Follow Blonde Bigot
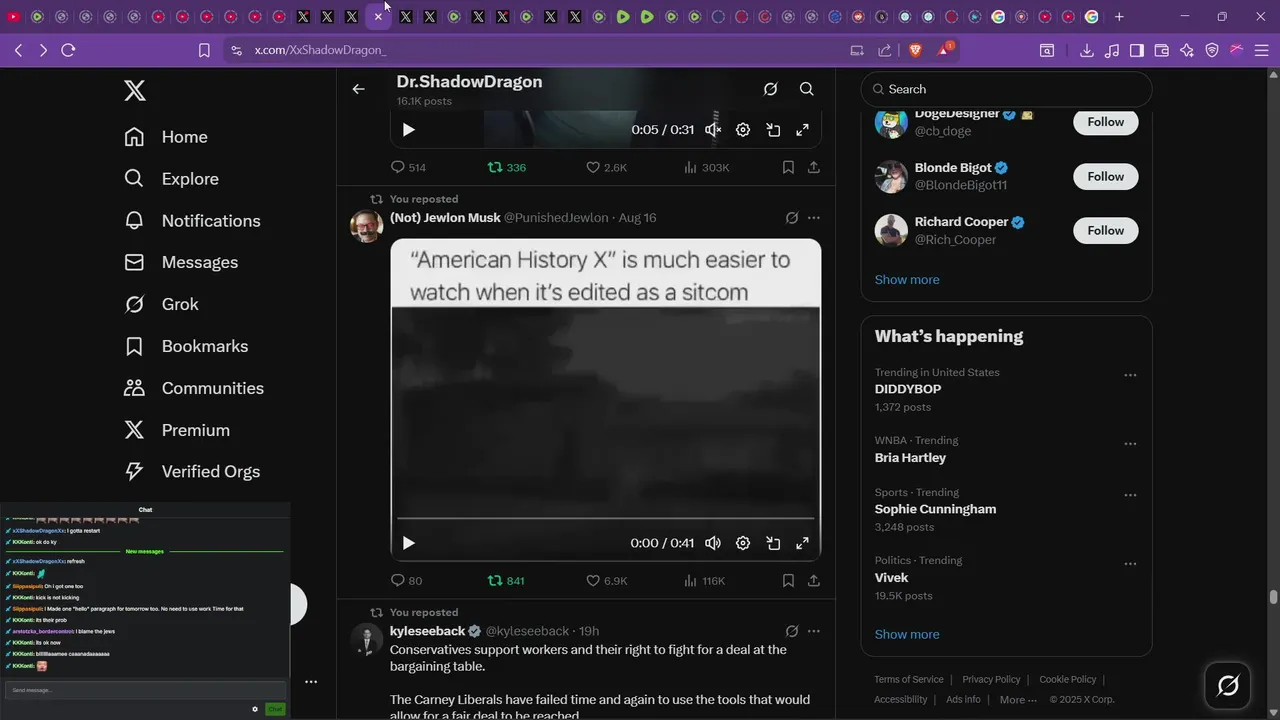Screen dimensions: 1280x720 (1106, 176)
